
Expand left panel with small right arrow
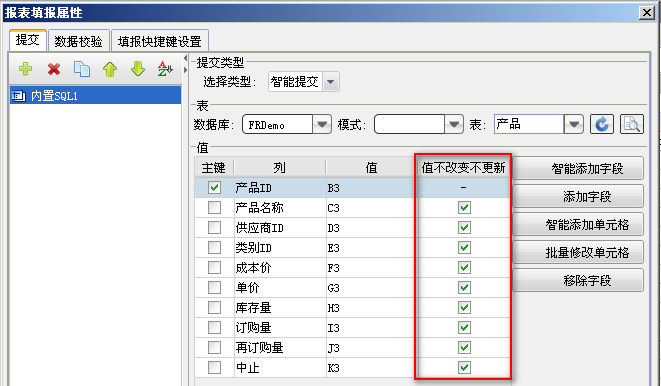pyautogui.click(x=185, y=70)
